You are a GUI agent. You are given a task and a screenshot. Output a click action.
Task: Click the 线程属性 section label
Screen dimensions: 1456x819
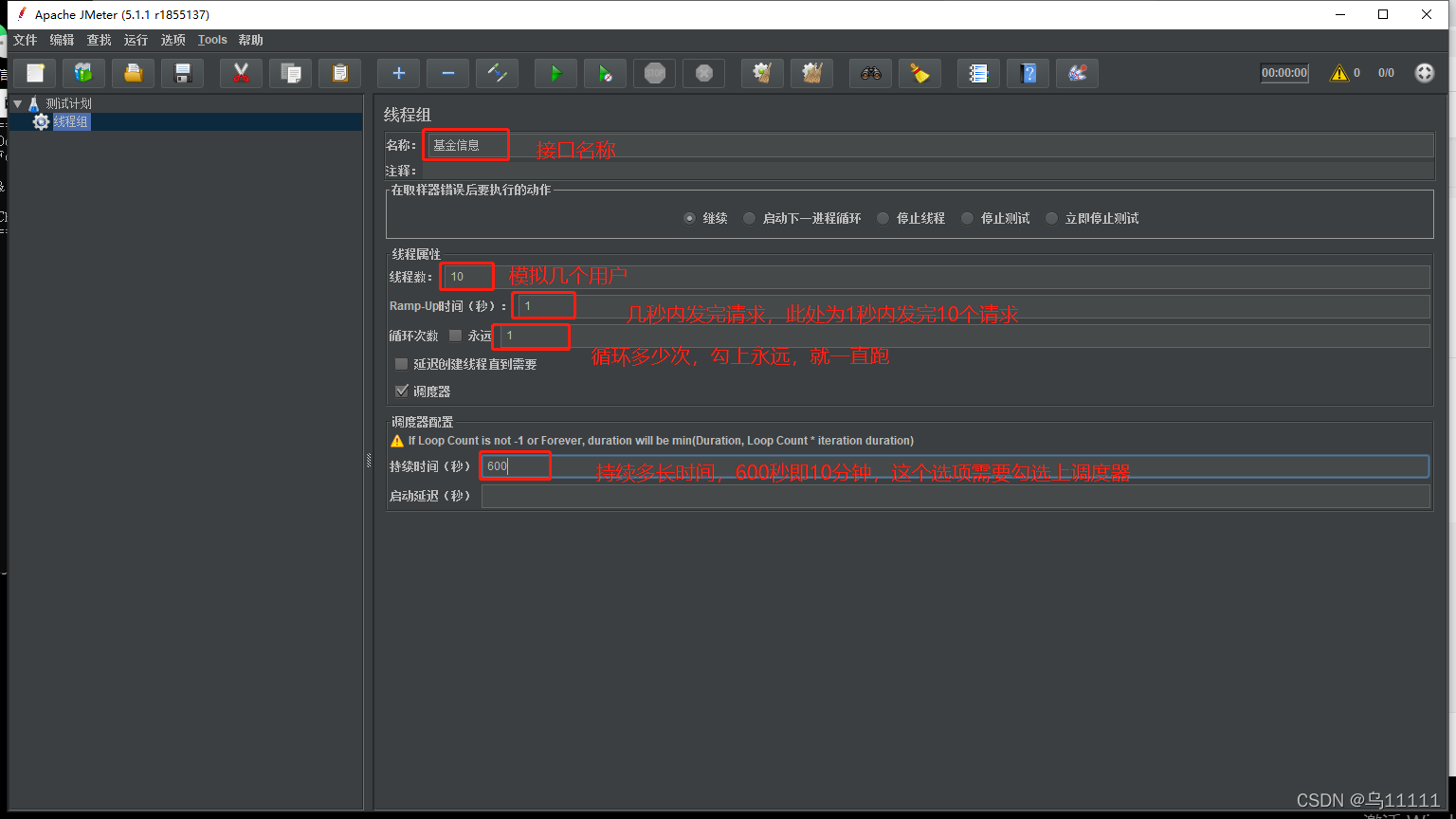pyautogui.click(x=416, y=254)
